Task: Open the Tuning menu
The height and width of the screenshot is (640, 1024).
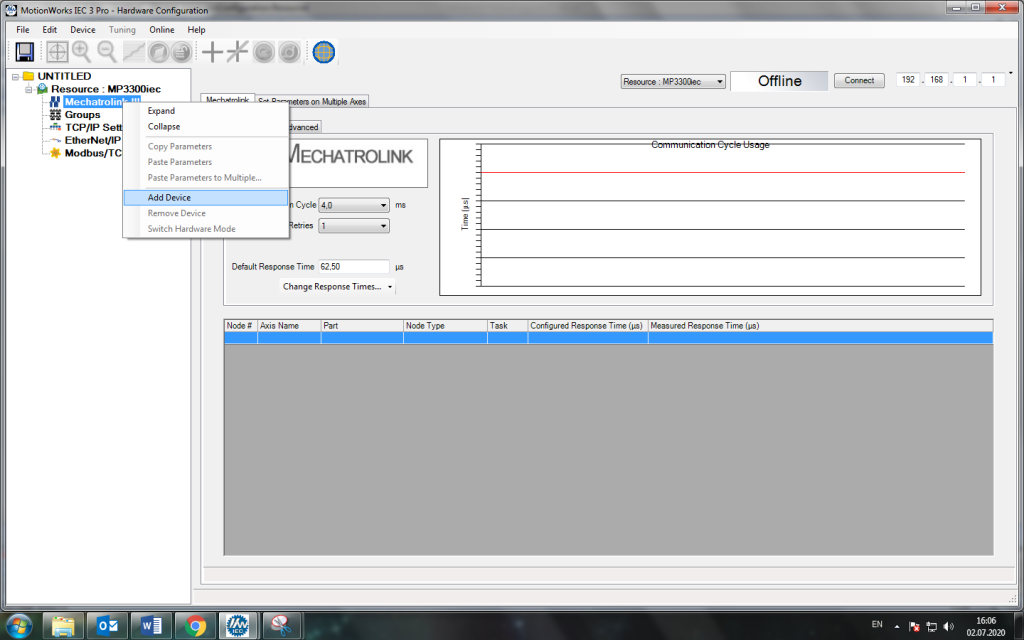Action: (122, 29)
